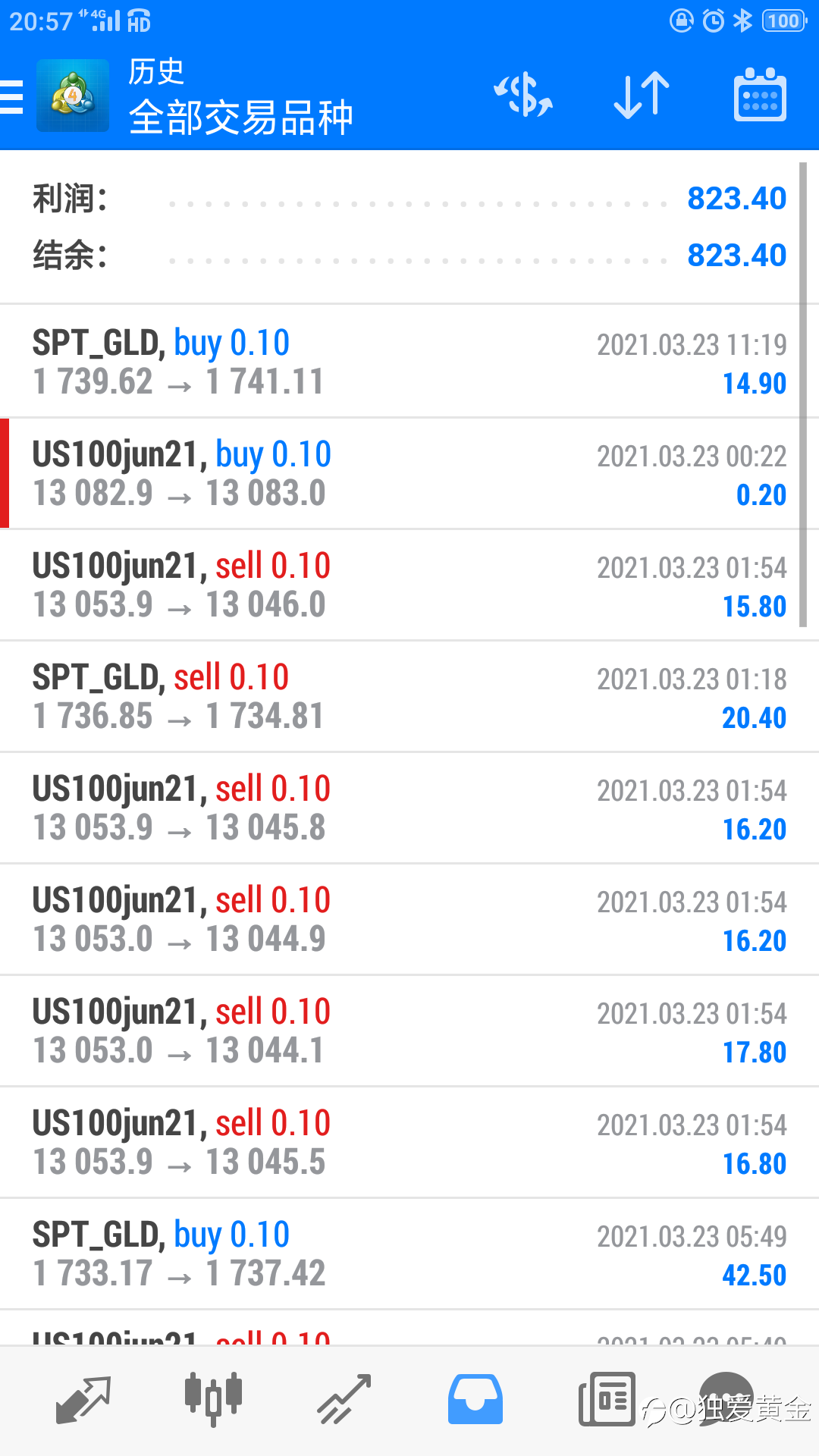Viewport: 819px width, 1456px height.
Task: Tap the 全部交易品种 header title
Action: 241,118
